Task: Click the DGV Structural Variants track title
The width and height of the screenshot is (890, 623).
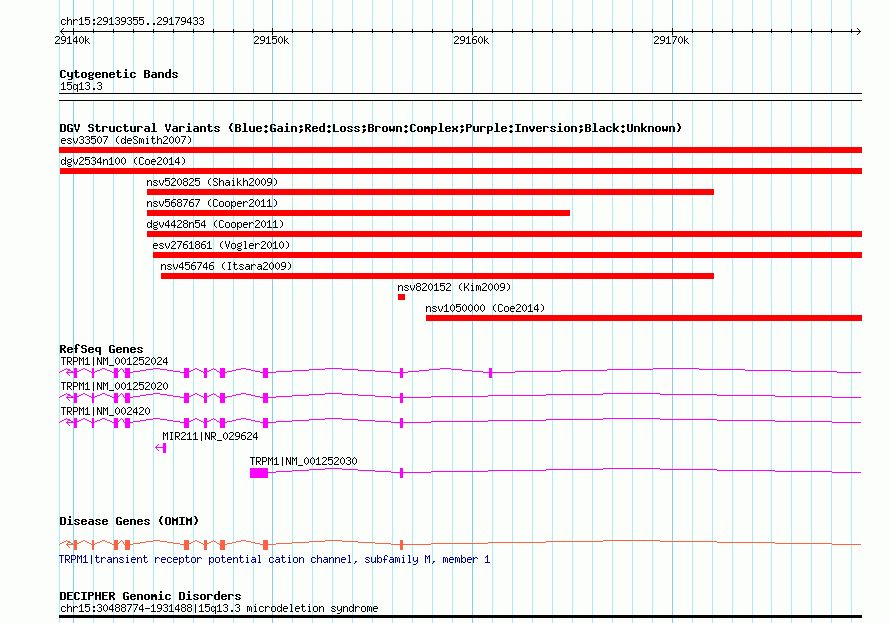Action: point(371,128)
